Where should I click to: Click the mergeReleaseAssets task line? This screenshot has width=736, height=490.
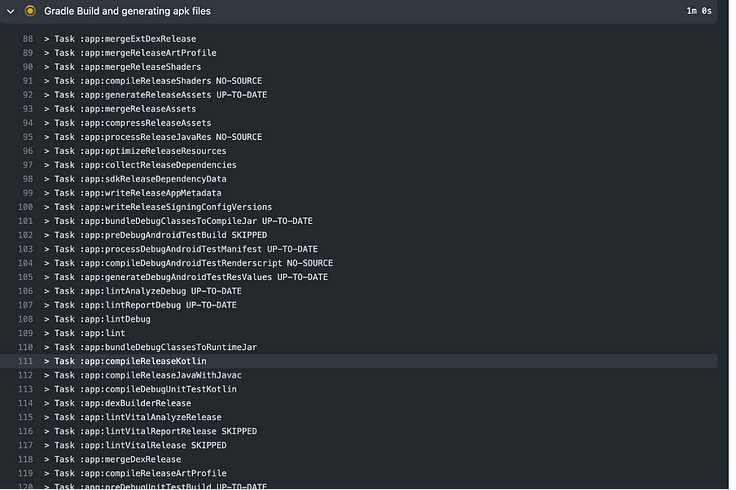pyautogui.click(x=120, y=109)
